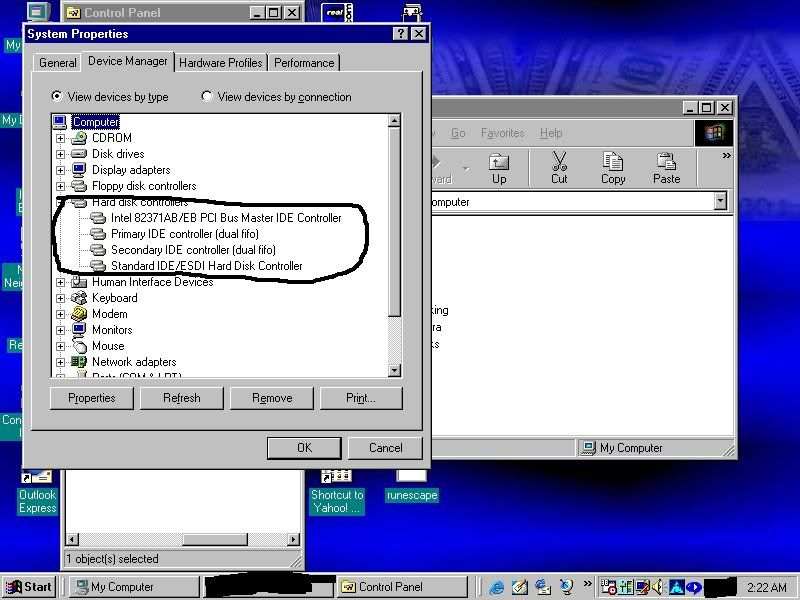Click the View Channels satellite dish icon
This screenshot has height=600, width=800.
click(566, 587)
